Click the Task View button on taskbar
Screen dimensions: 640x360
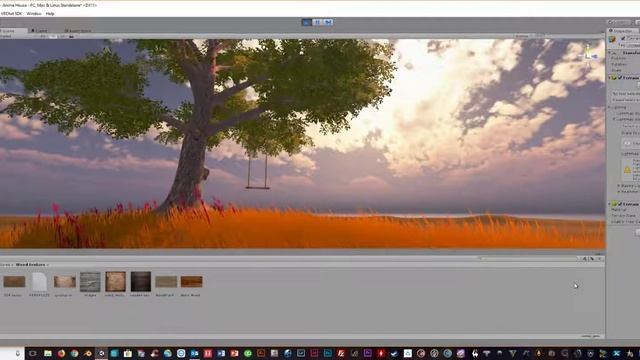33,353
